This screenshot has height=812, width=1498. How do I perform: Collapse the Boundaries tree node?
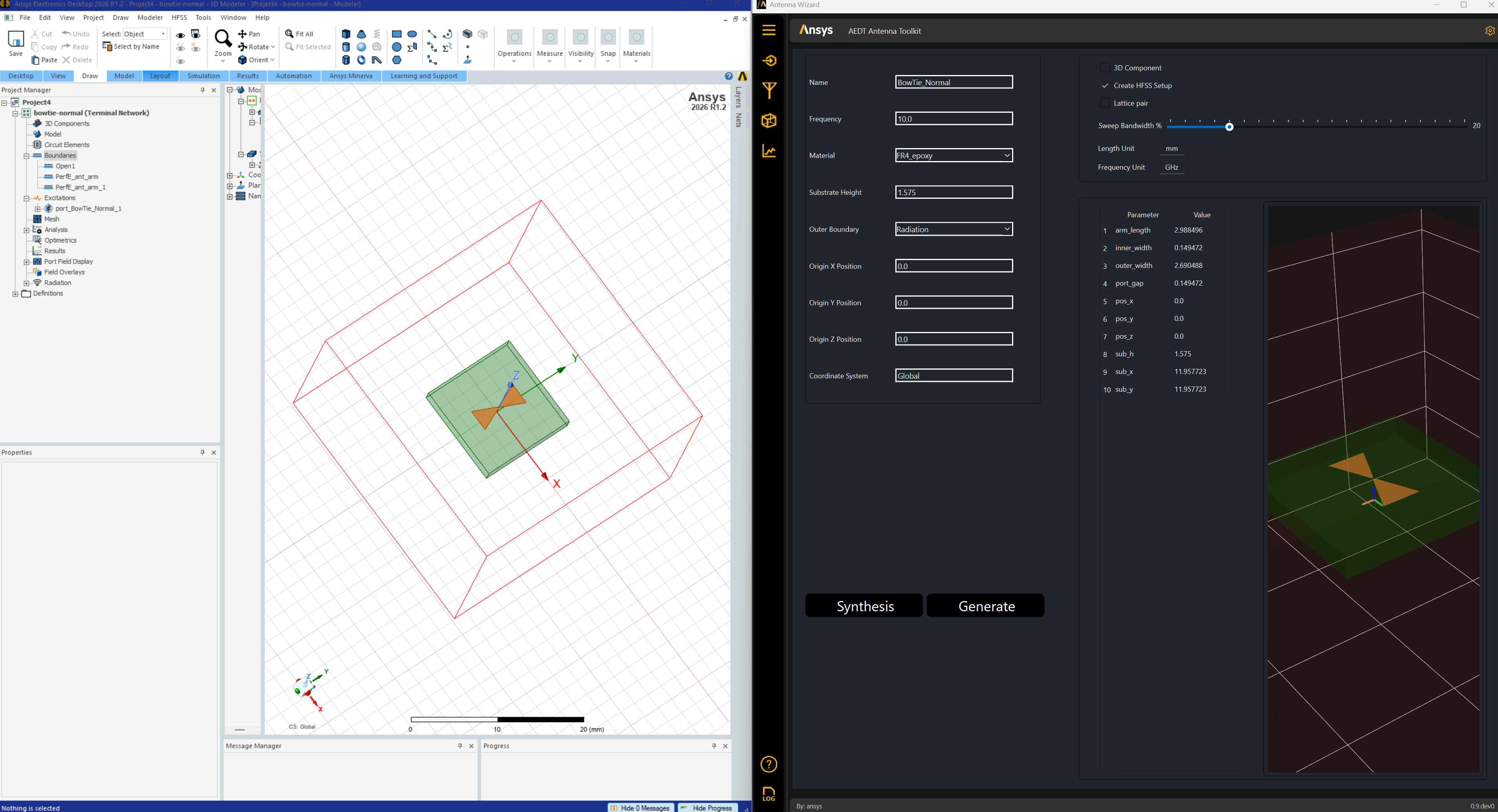pyautogui.click(x=26, y=156)
